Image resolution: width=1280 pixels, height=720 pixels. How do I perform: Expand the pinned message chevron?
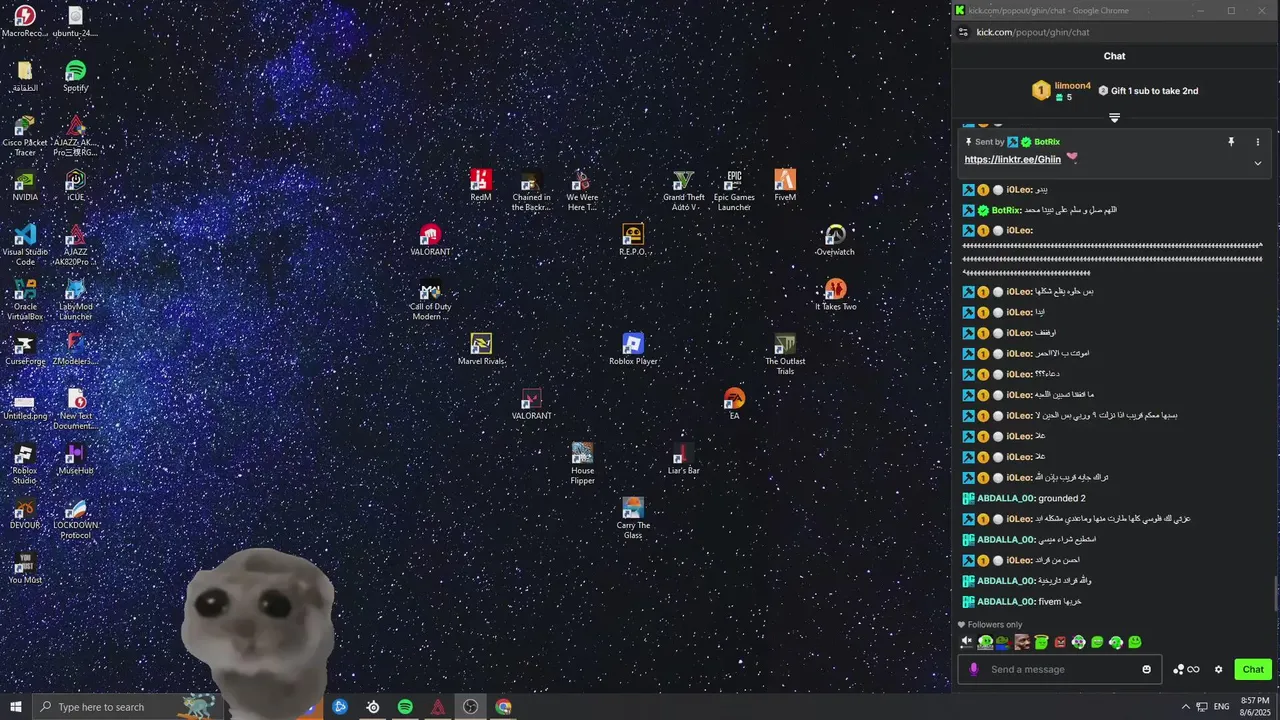click(x=1258, y=163)
